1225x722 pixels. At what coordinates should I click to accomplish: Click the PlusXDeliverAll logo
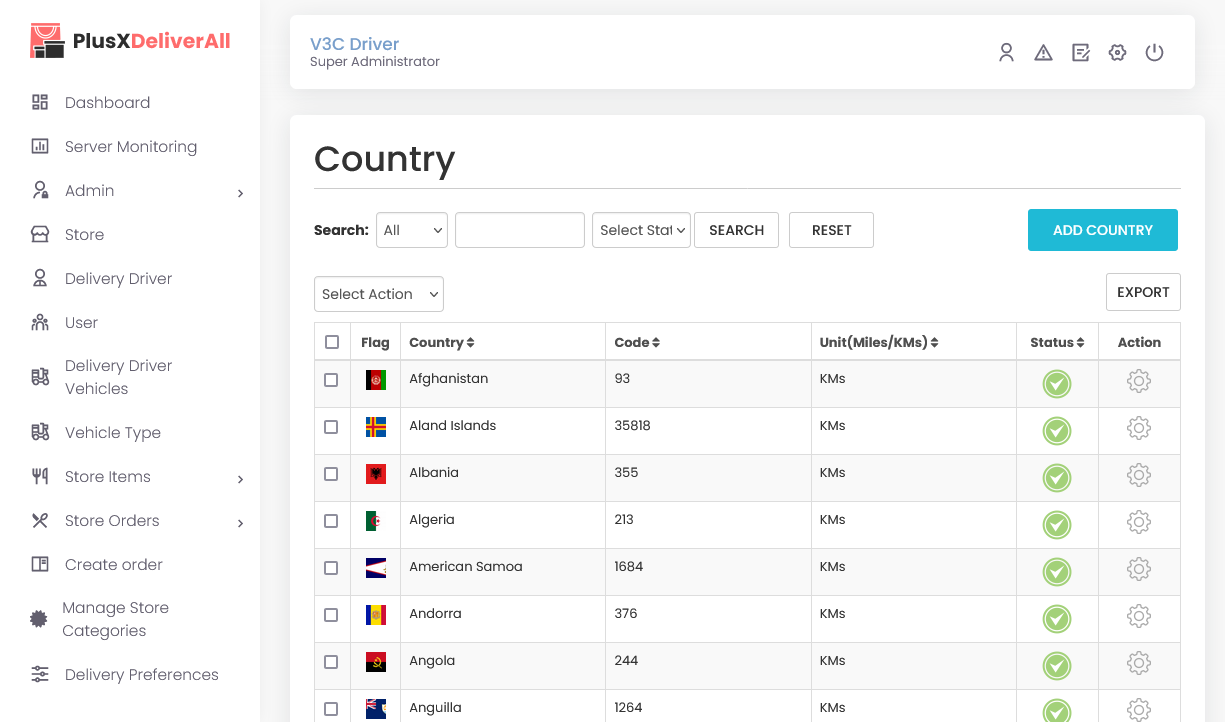tap(131, 41)
